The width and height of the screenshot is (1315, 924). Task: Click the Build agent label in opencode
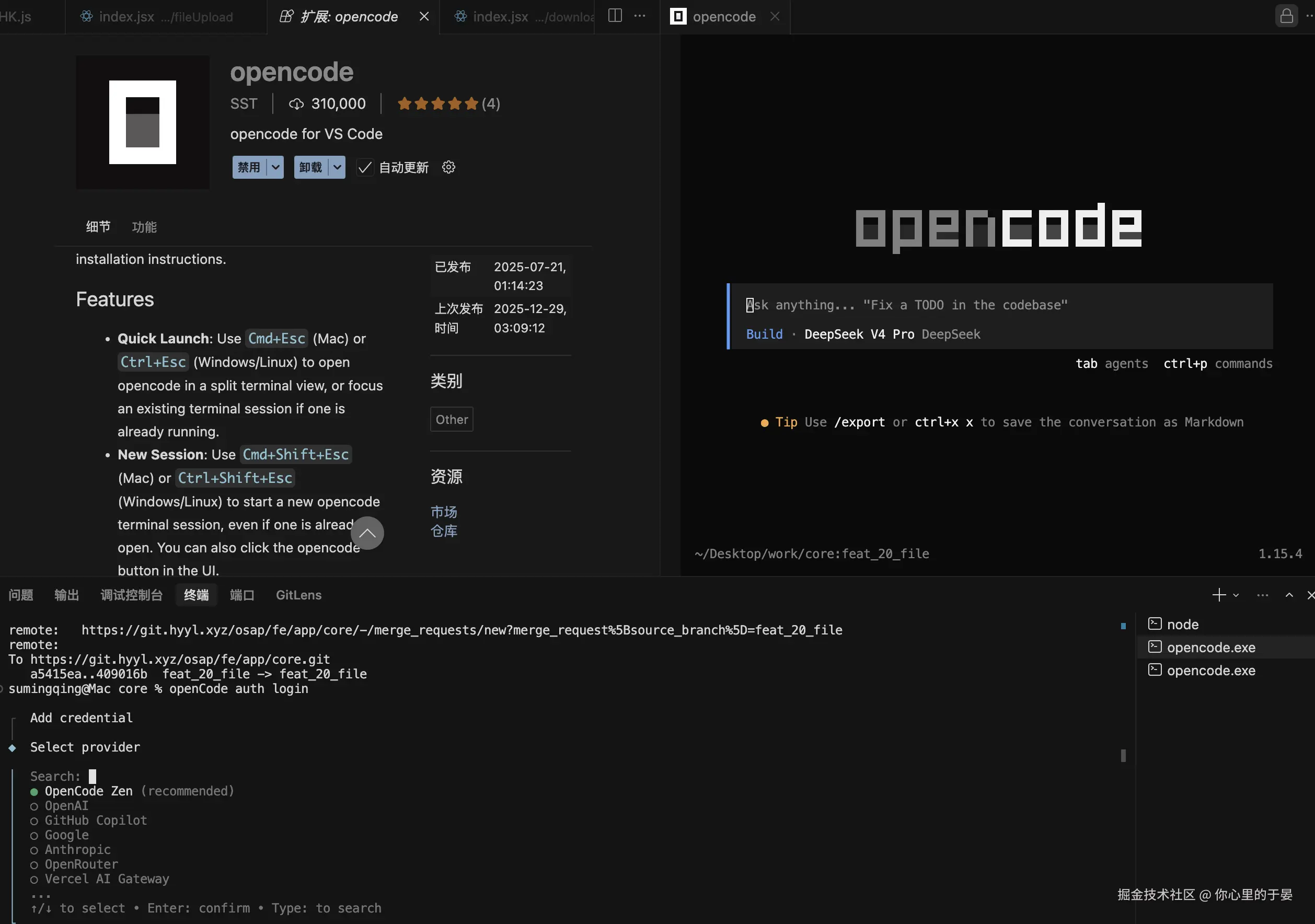[765, 334]
